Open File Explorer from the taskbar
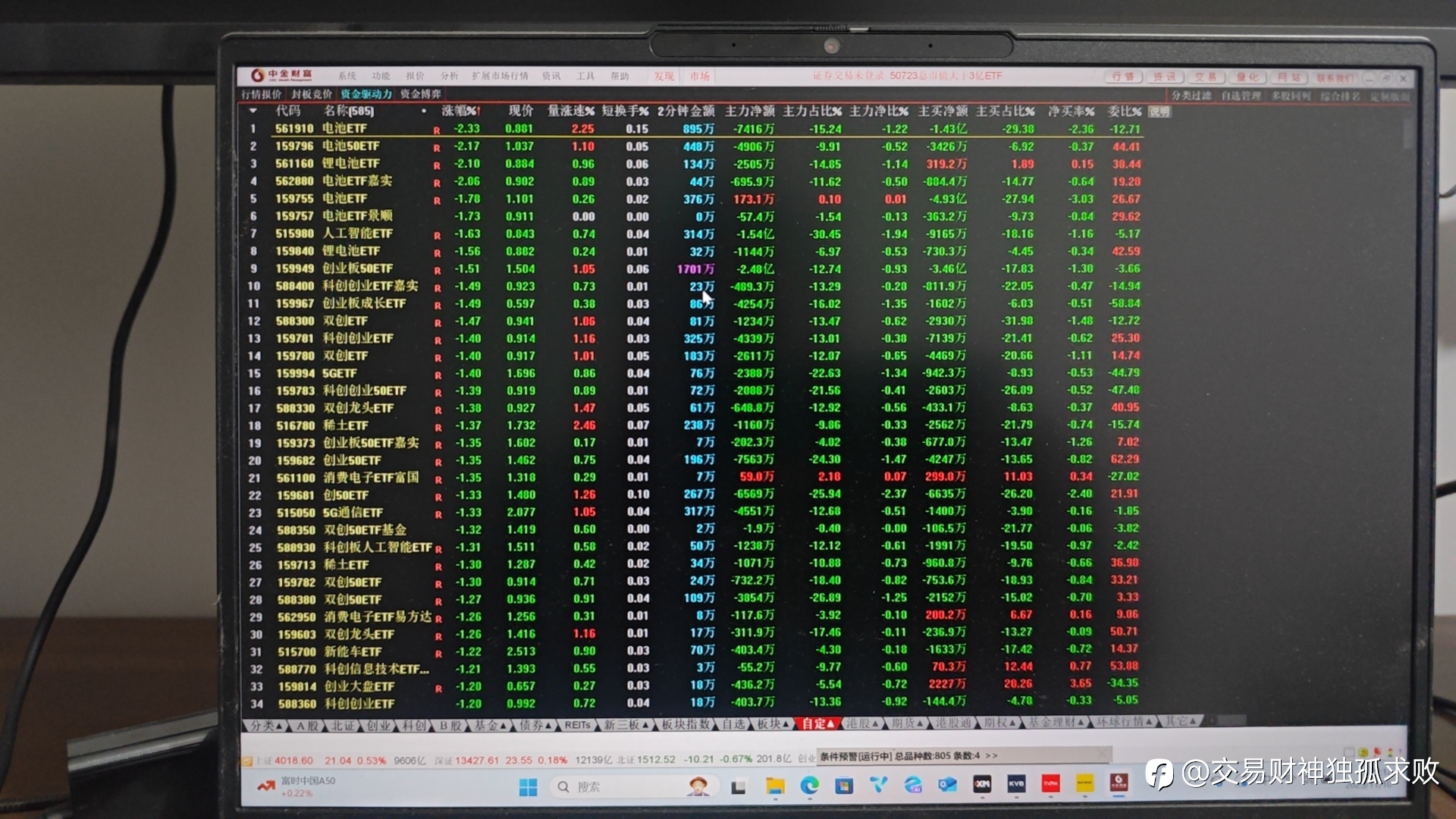The image size is (1456, 819). [x=774, y=786]
